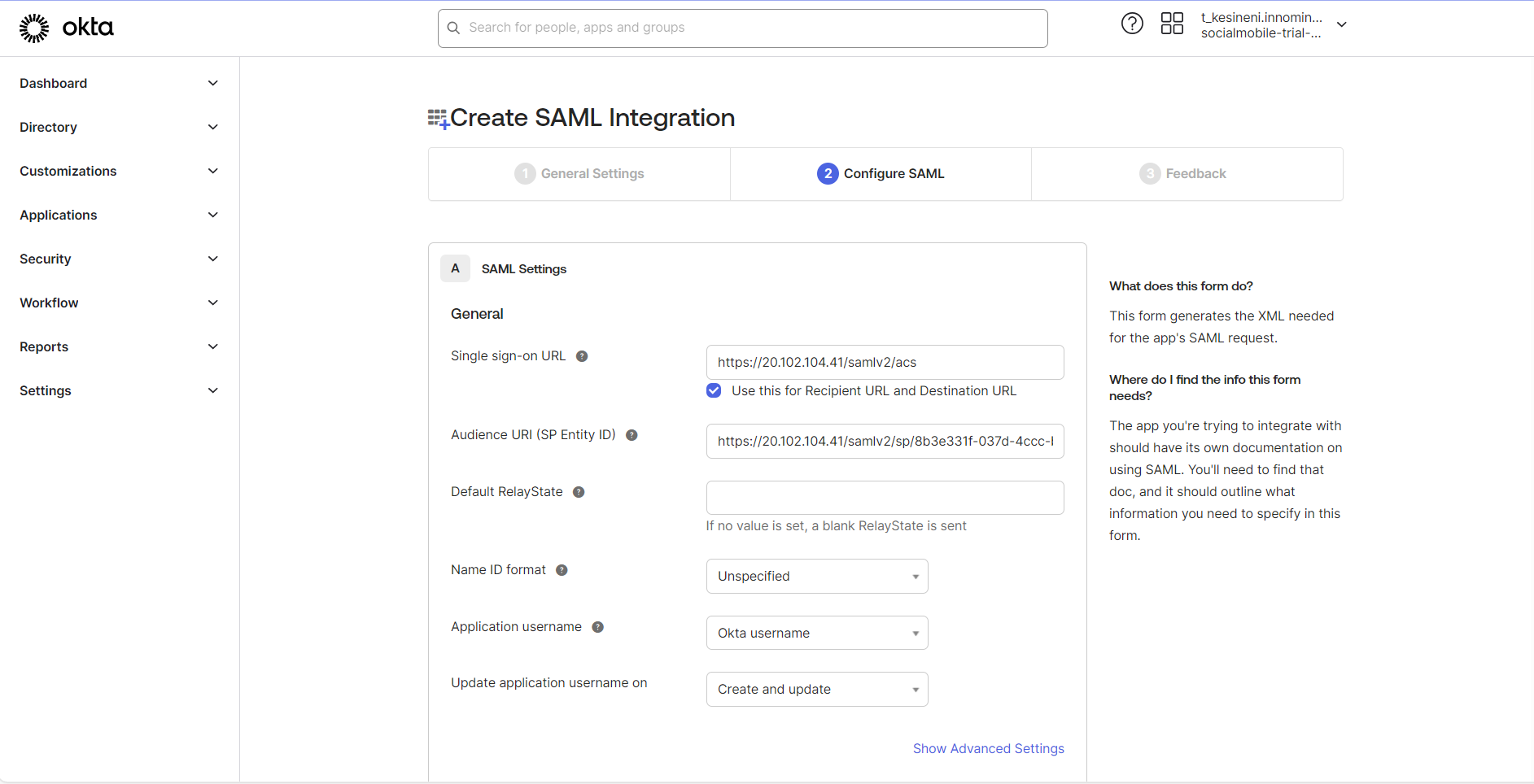Click the Audience URI help tooltip

[632, 434]
